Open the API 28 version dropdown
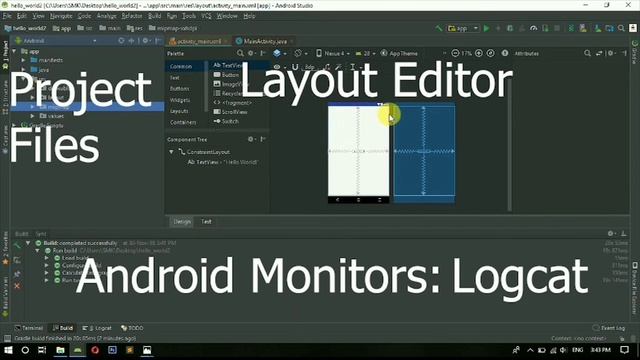 [365, 53]
